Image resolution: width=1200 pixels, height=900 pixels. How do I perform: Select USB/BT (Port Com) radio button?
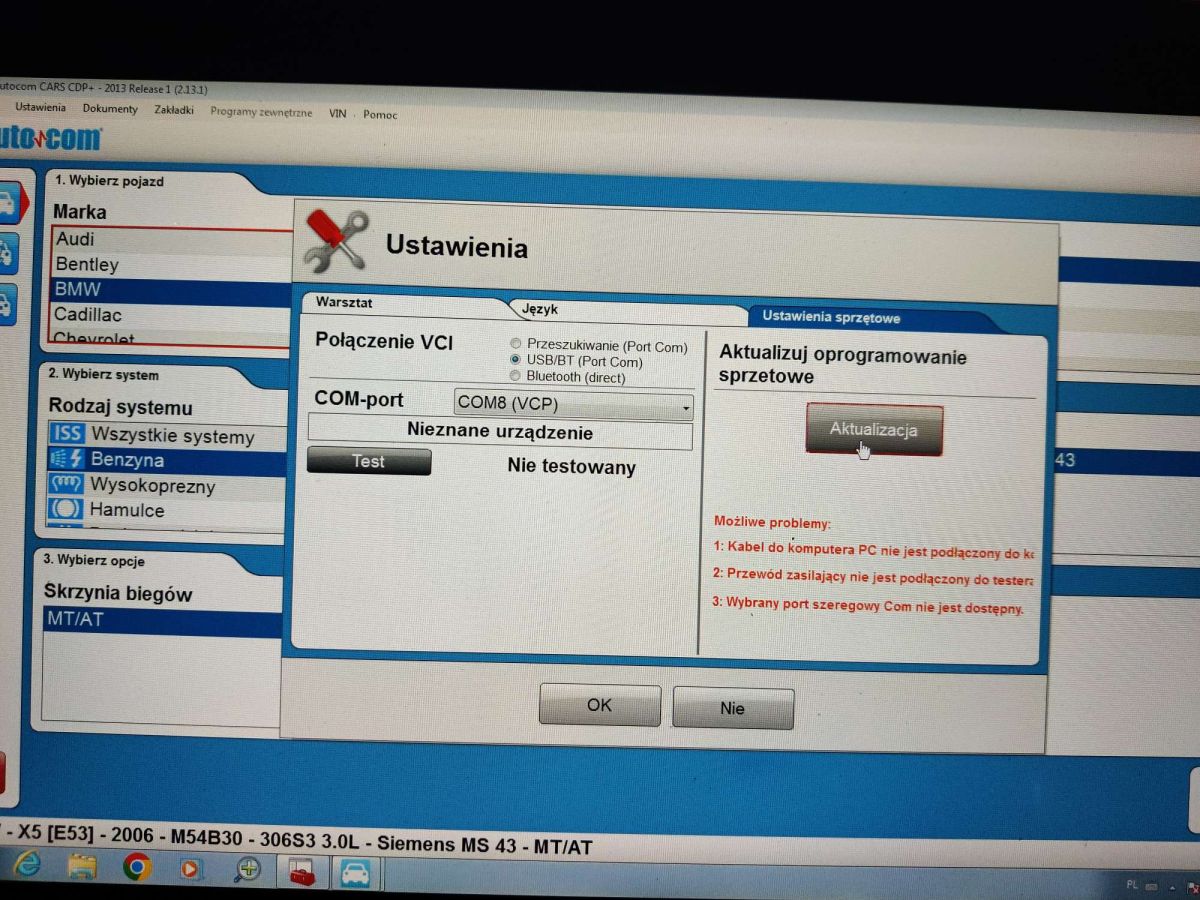[x=516, y=360]
